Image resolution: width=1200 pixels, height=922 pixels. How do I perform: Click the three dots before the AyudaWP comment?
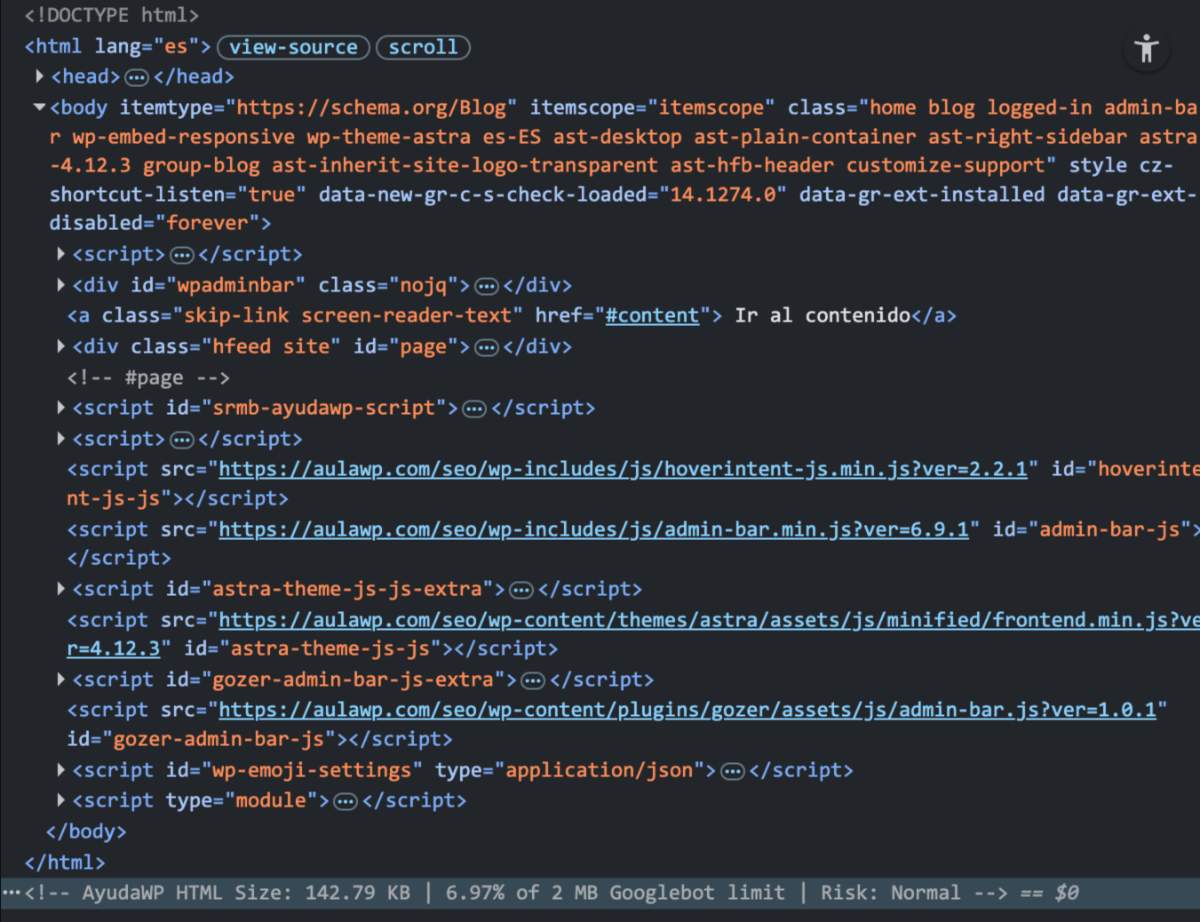point(11,892)
